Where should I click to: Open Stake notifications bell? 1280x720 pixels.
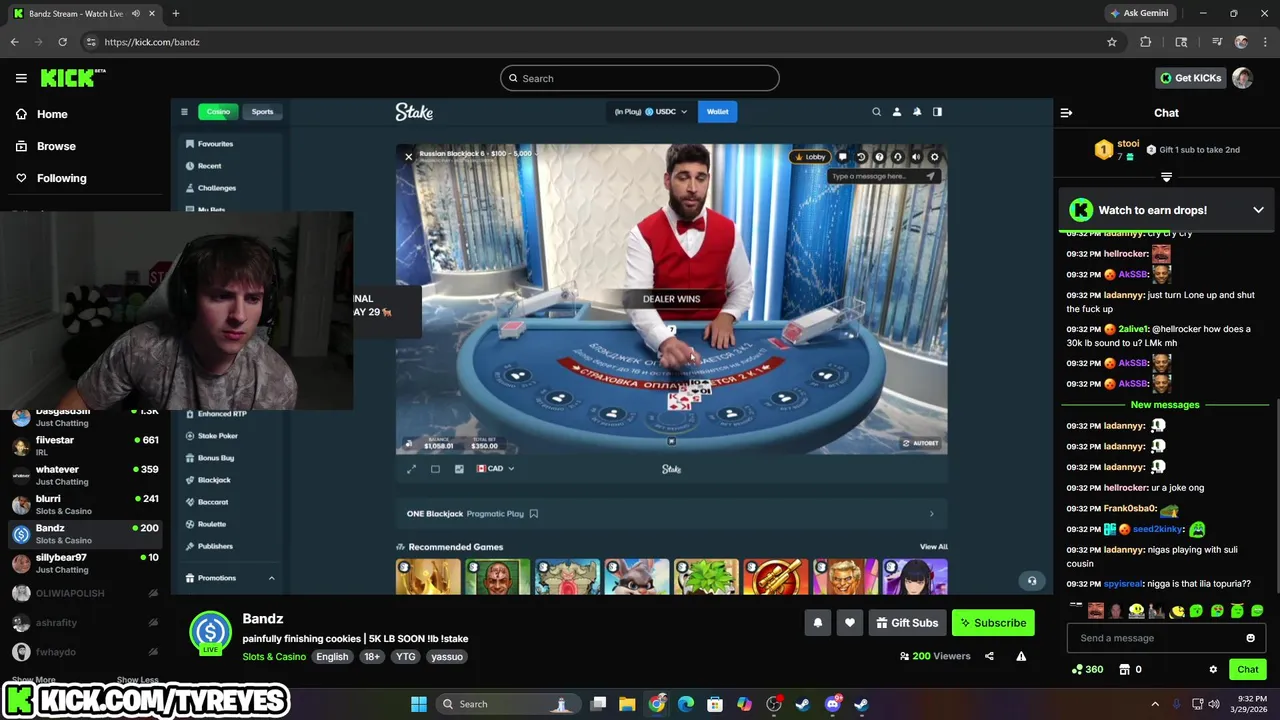click(x=917, y=112)
